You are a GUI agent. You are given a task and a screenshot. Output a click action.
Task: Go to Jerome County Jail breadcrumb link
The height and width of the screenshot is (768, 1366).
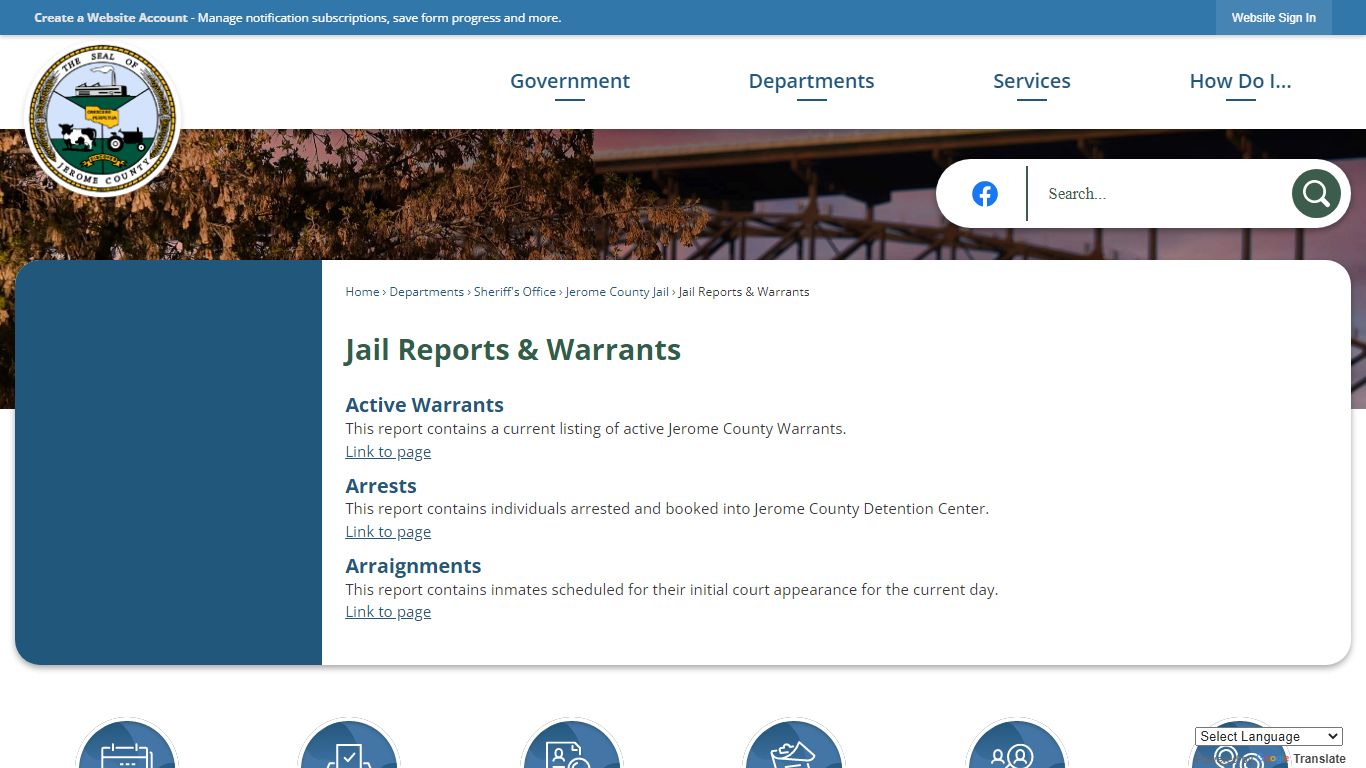coord(617,292)
